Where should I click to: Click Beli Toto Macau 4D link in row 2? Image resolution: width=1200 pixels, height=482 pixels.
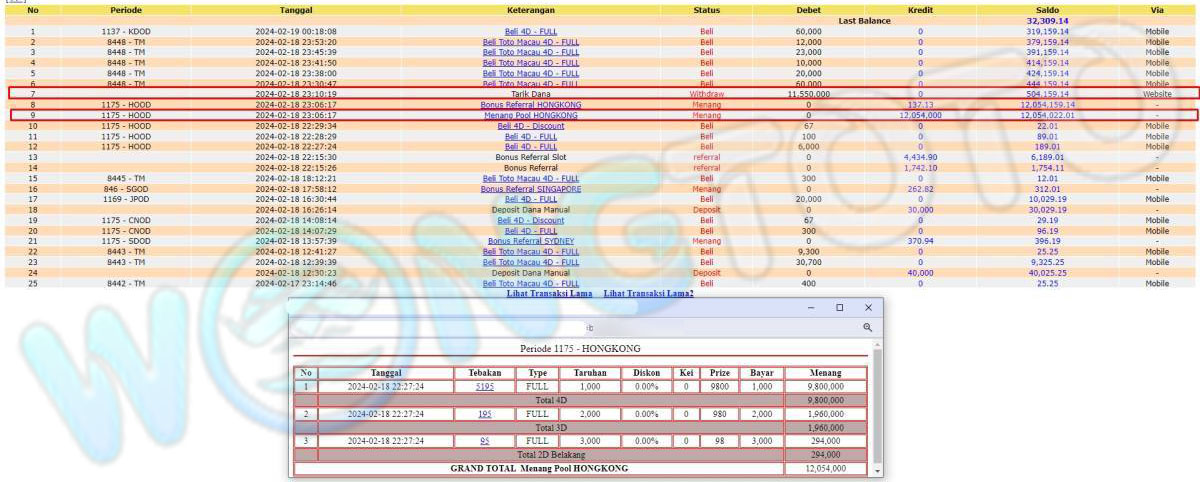point(530,42)
